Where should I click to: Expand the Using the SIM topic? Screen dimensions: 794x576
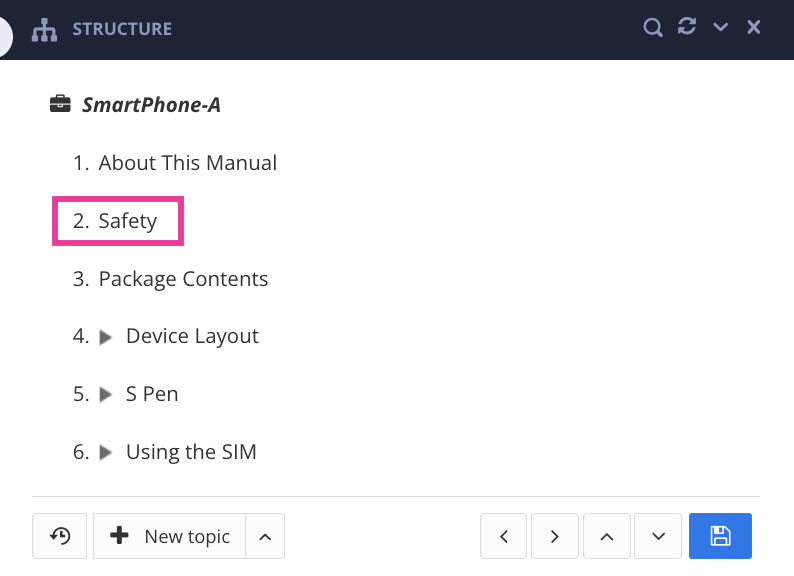107,453
